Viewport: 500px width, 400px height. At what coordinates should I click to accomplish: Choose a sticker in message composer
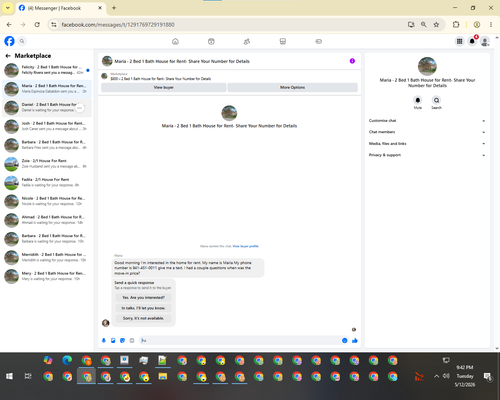(x=122, y=340)
